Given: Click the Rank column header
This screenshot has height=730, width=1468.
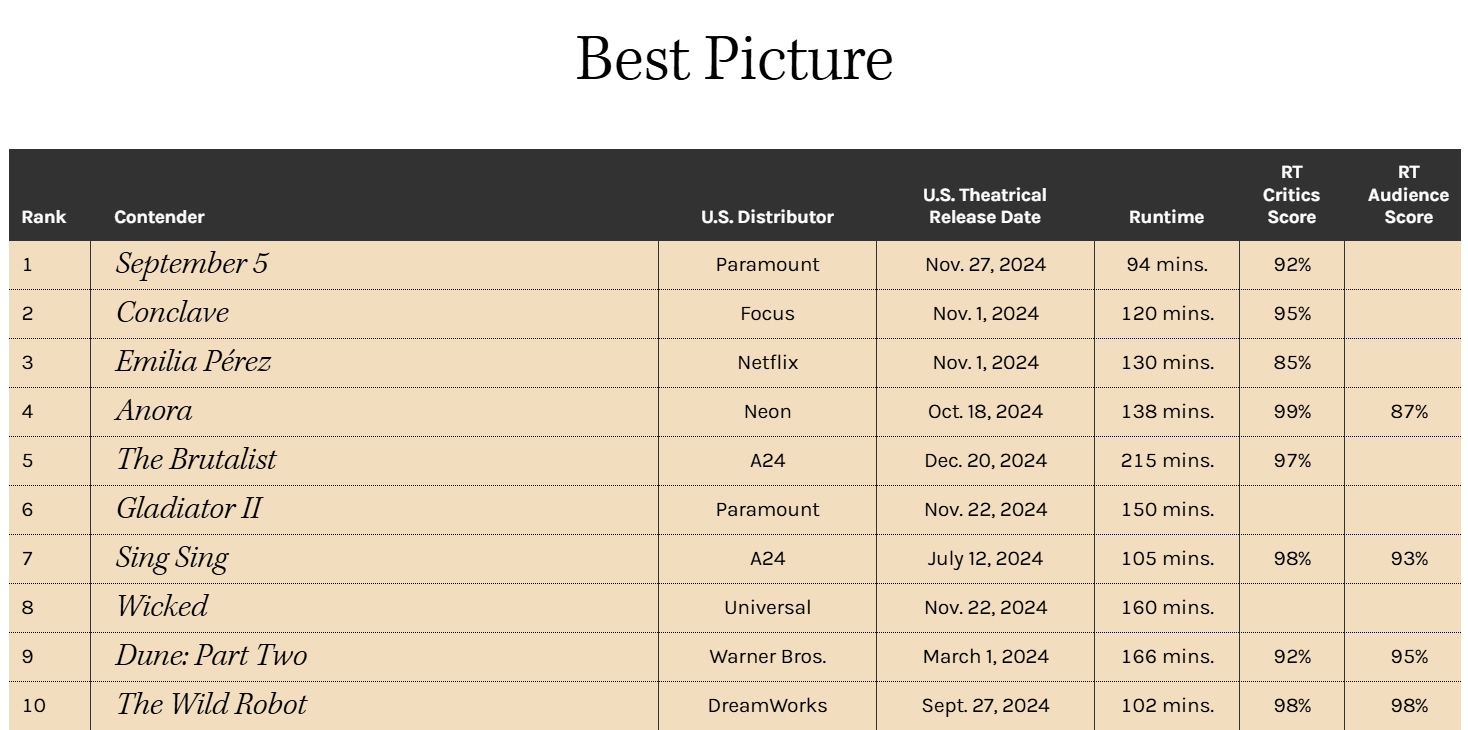Looking at the screenshot, I should [x=44, y=217].
